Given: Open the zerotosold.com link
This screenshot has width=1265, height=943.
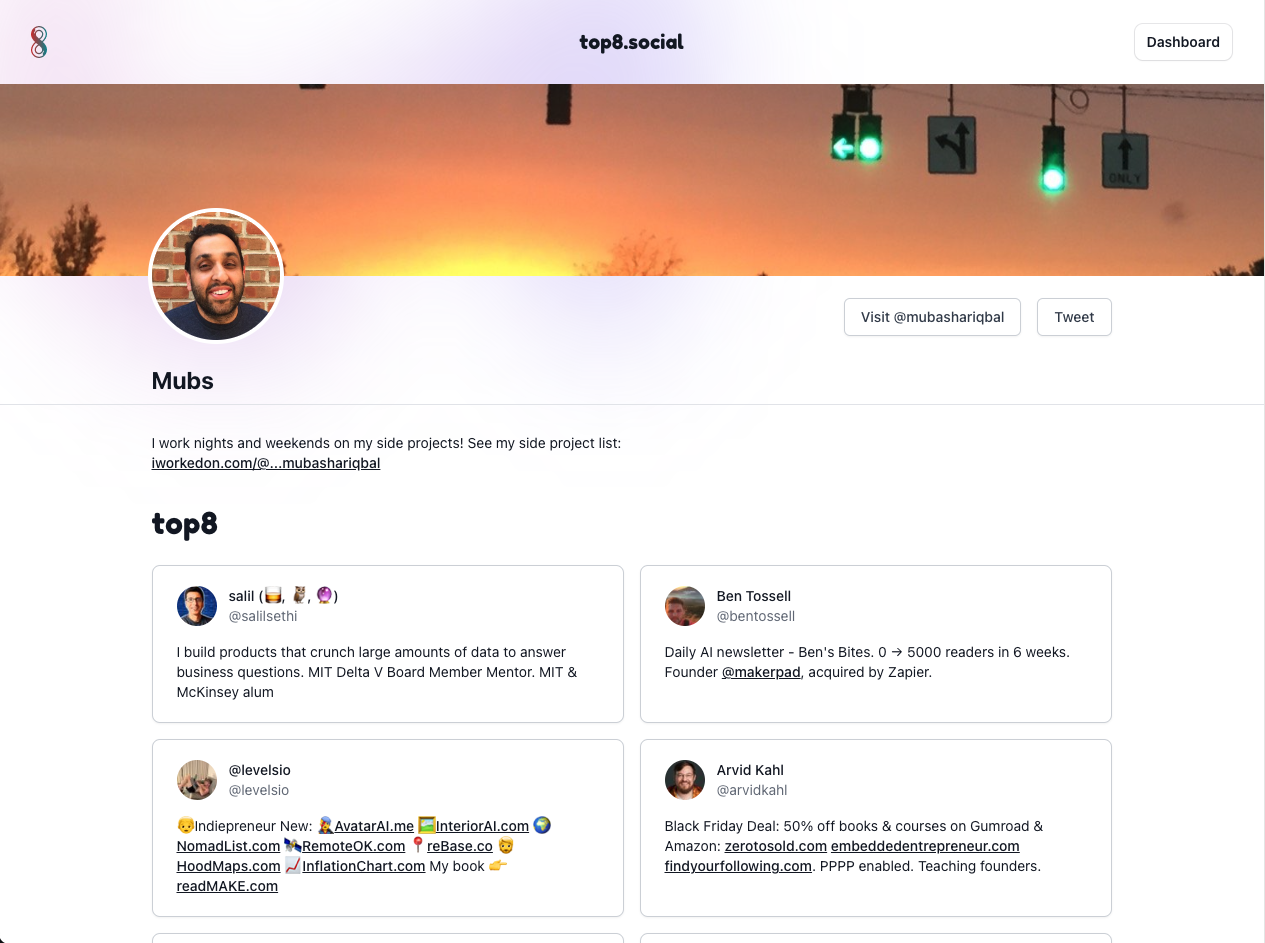Looking at the screenshot, I should coord(776,846).
